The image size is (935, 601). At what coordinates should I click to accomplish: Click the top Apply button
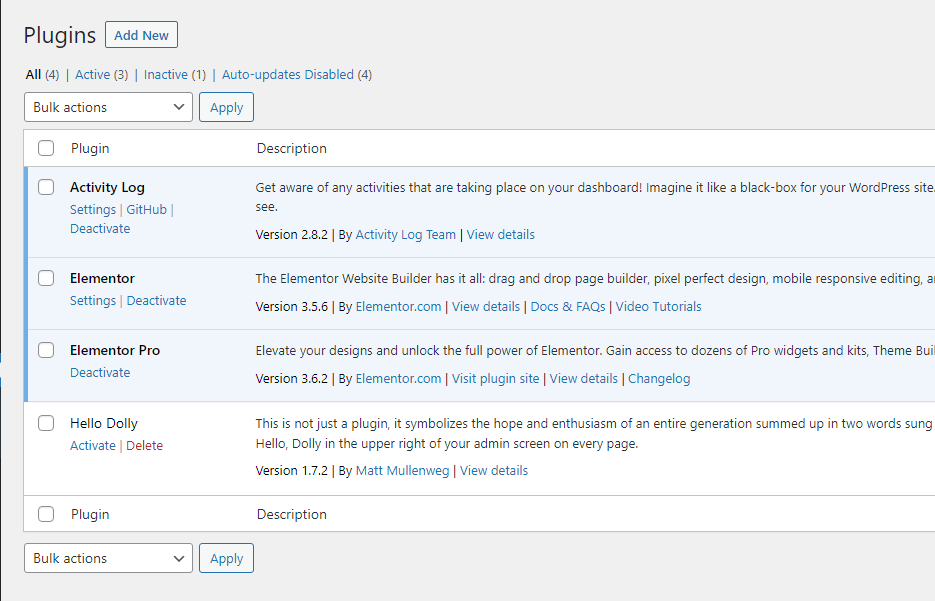pos(227,107)
